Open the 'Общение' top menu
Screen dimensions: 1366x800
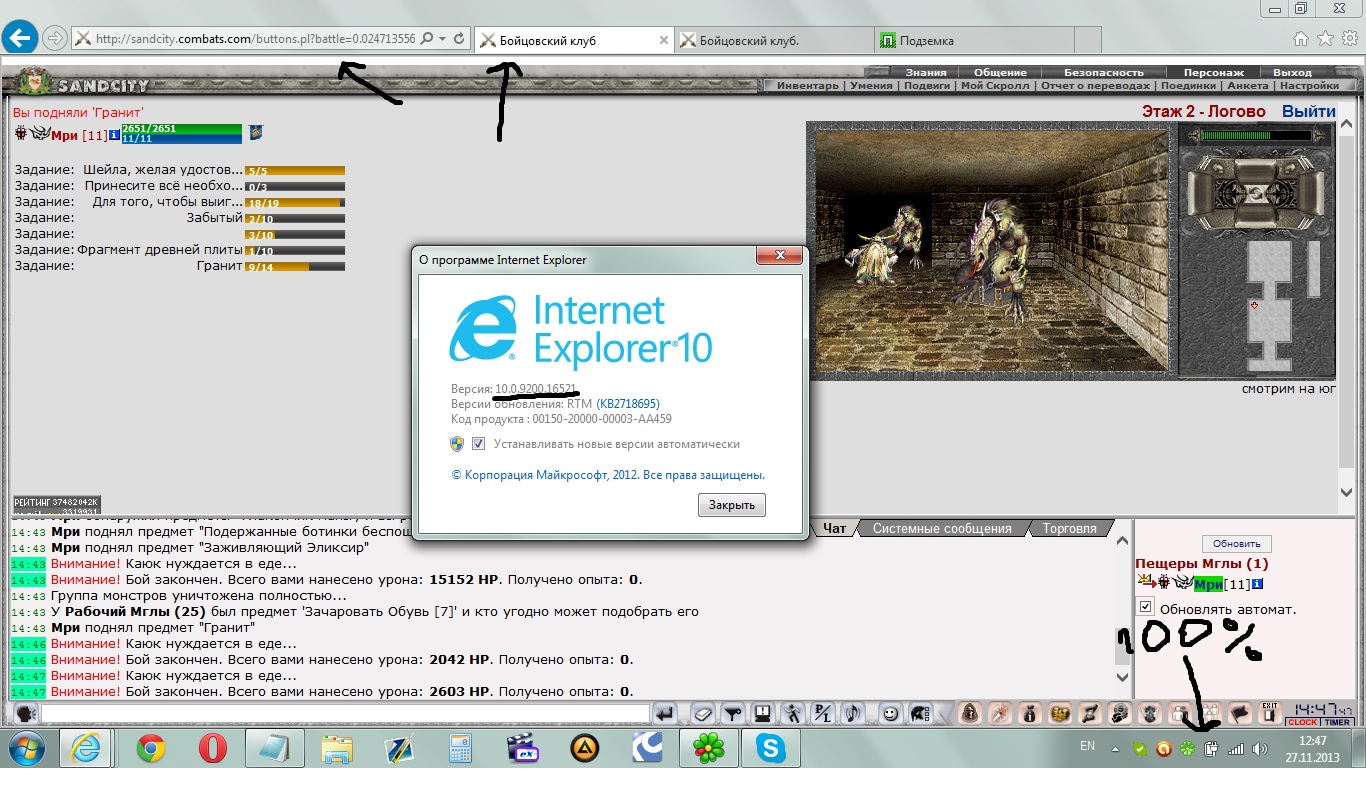click(1000, 72)
